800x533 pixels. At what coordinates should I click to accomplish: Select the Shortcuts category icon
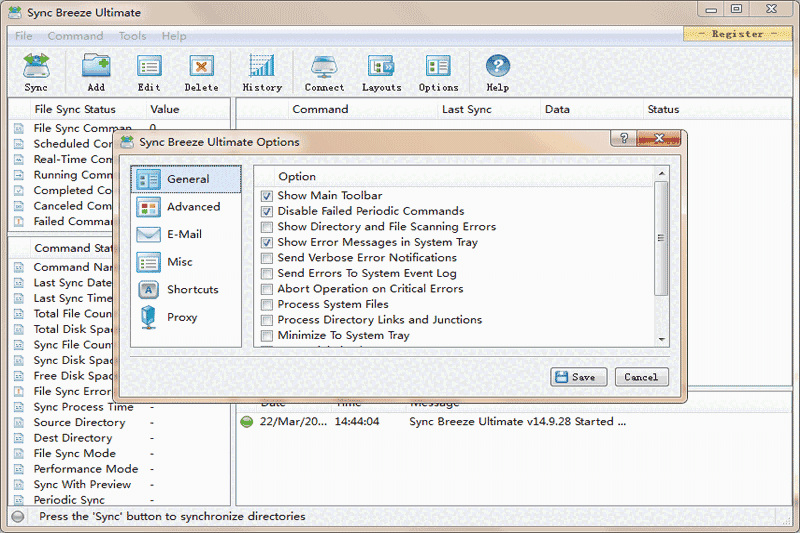point(148,290)
